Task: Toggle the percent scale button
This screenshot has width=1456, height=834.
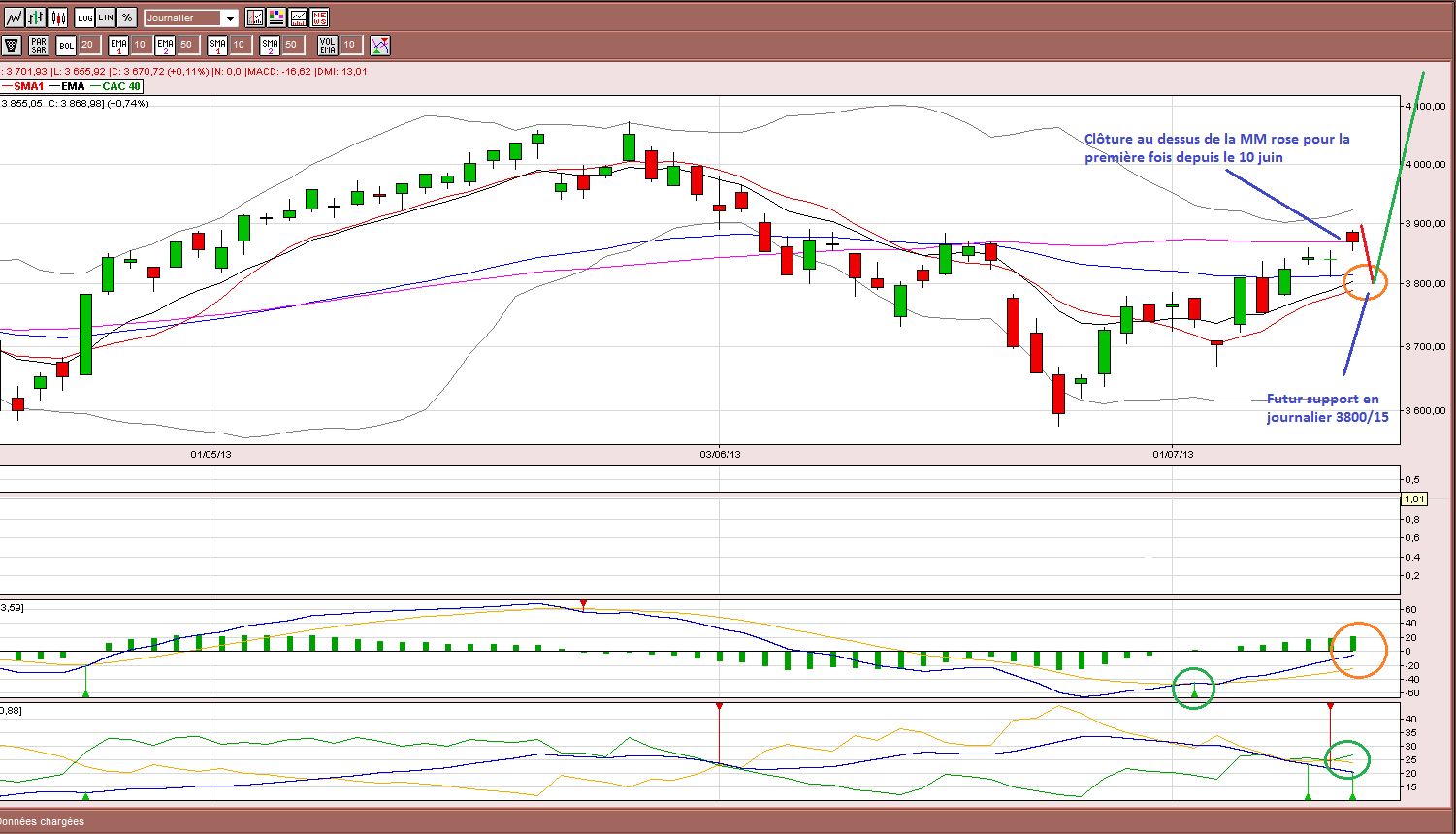Action: pos(127,17)
